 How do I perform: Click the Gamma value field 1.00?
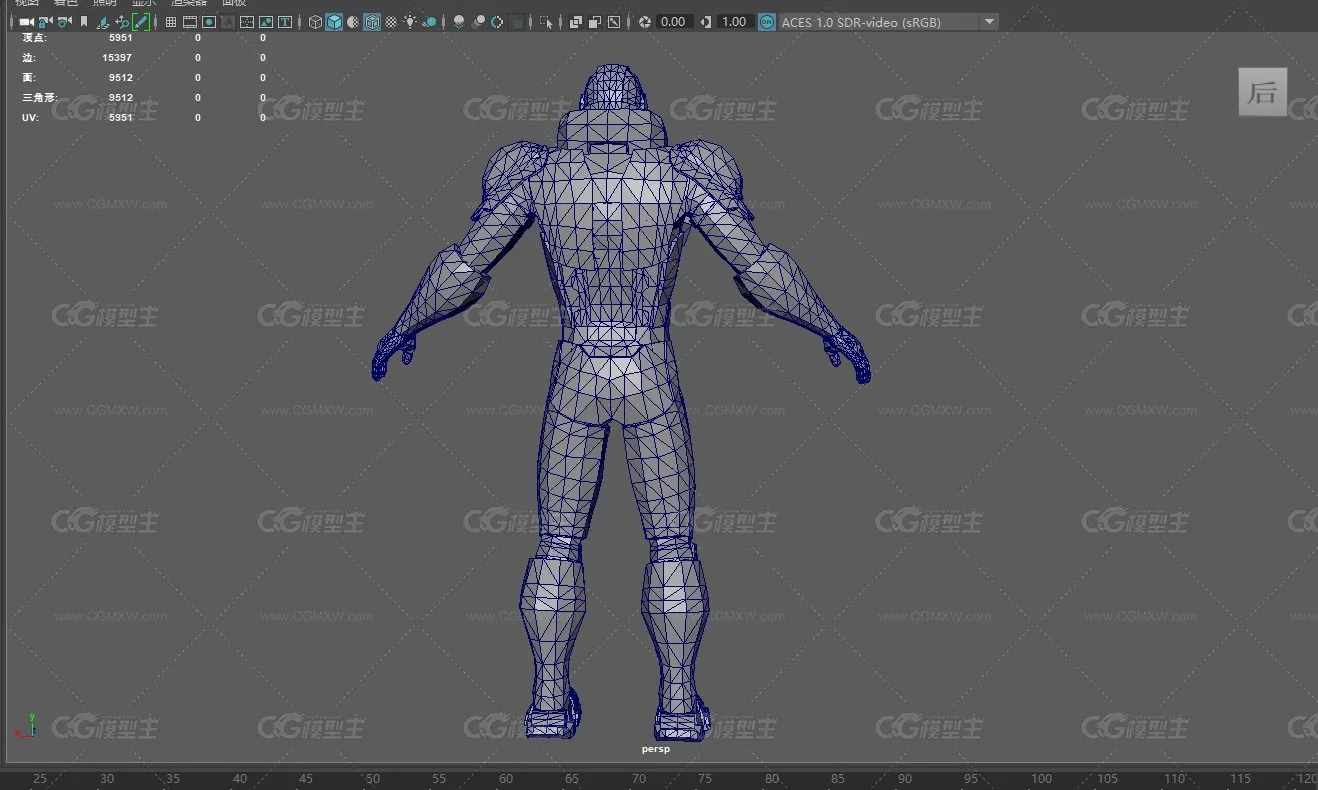[x=734, y=22]
